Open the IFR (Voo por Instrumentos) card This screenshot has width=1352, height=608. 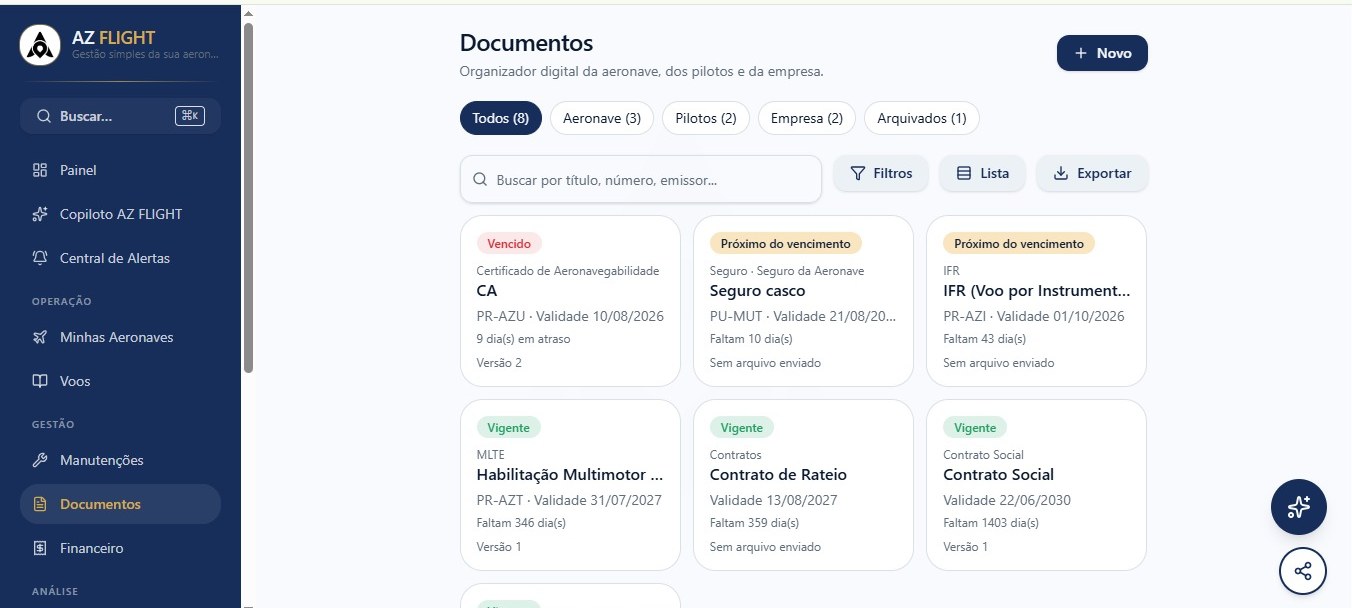click(x=1037, y=301)
